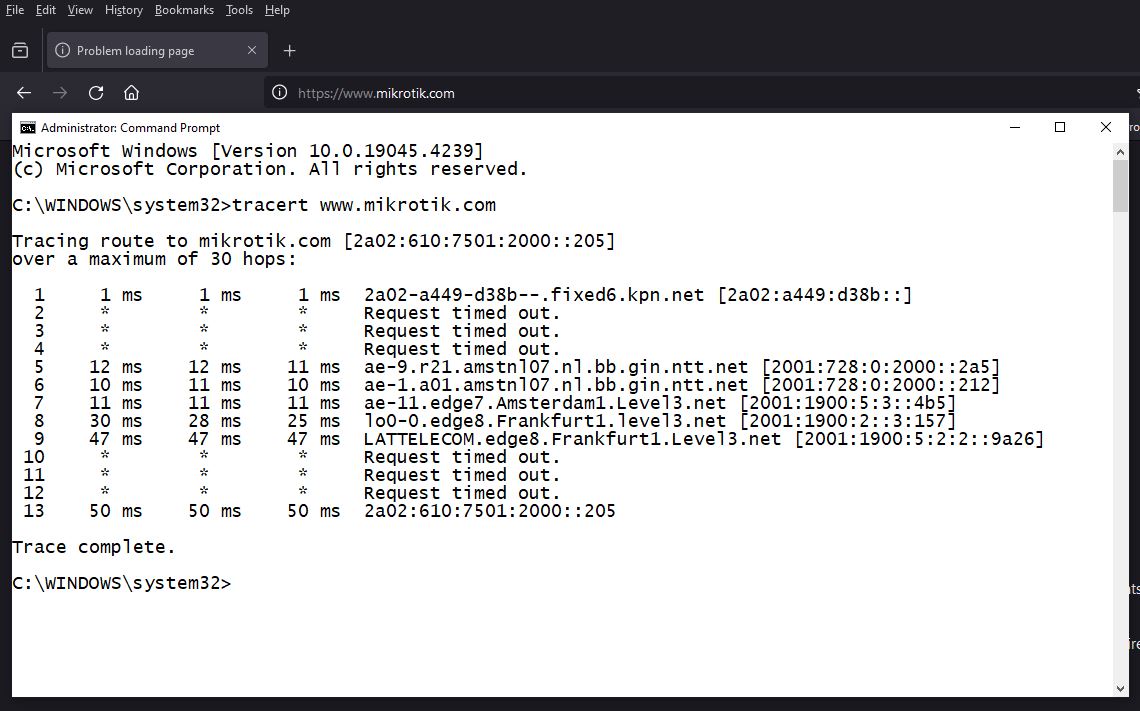Image resolution: width=1140 pixels, height=711 pixels.
Task: Click IPv6 address [2001:728:0:2000::2a5]
Action: (x=880, y=367)
